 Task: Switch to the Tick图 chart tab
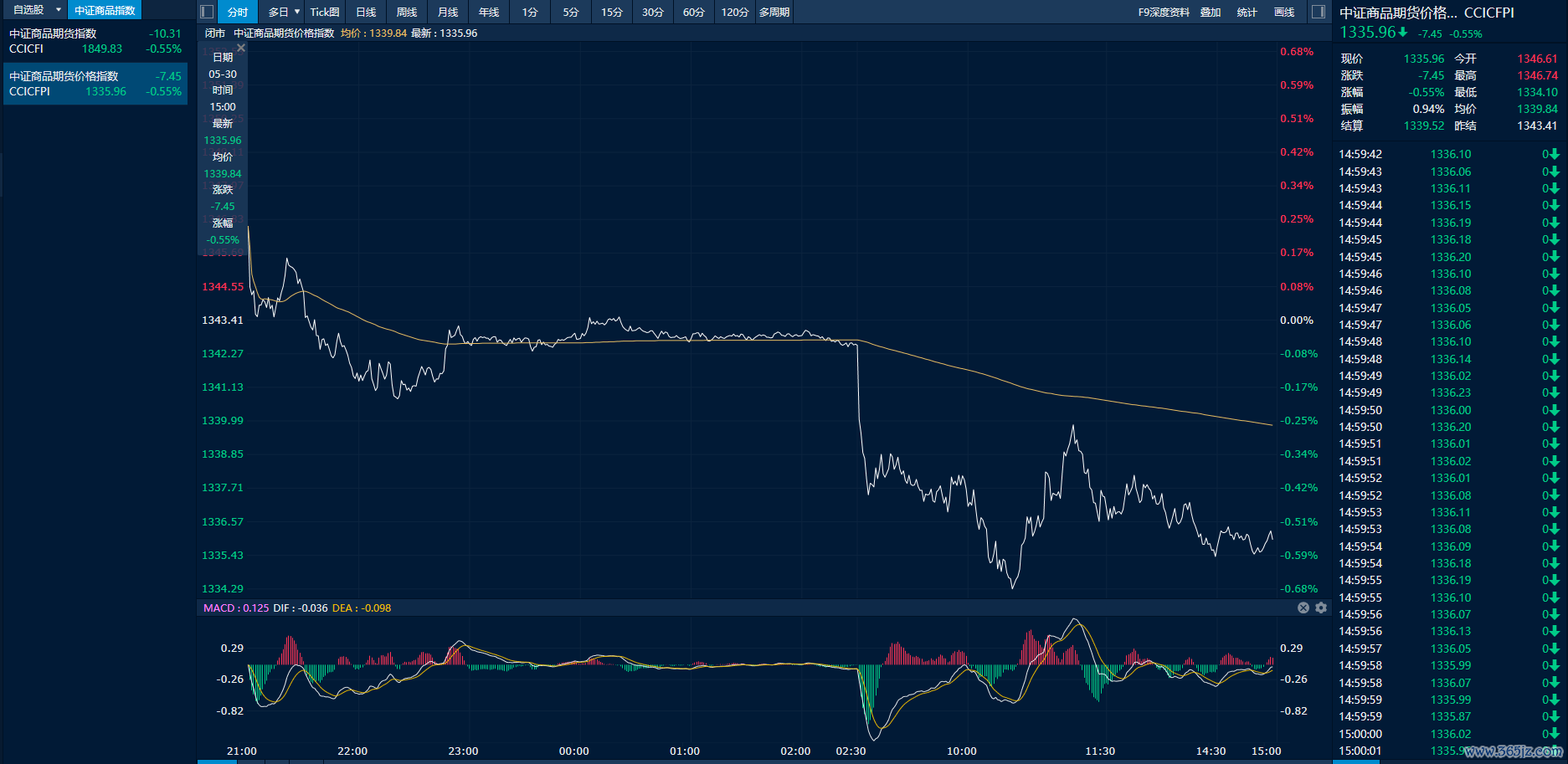click(x=325, y=12)
